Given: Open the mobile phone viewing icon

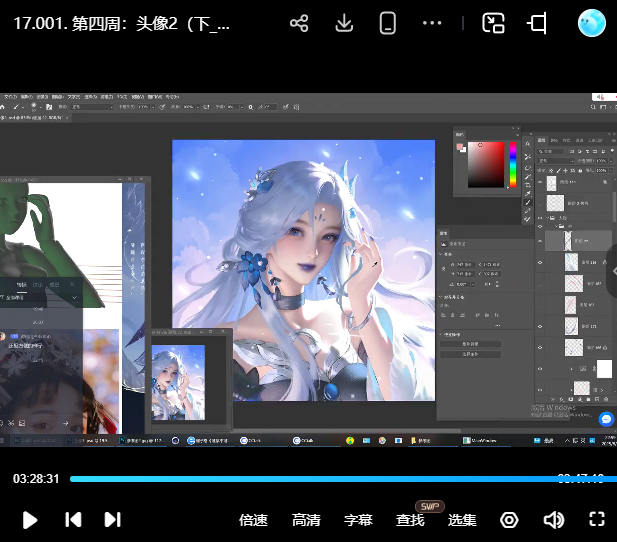Looking at the screenshot, I should click(x=388, y=24).
